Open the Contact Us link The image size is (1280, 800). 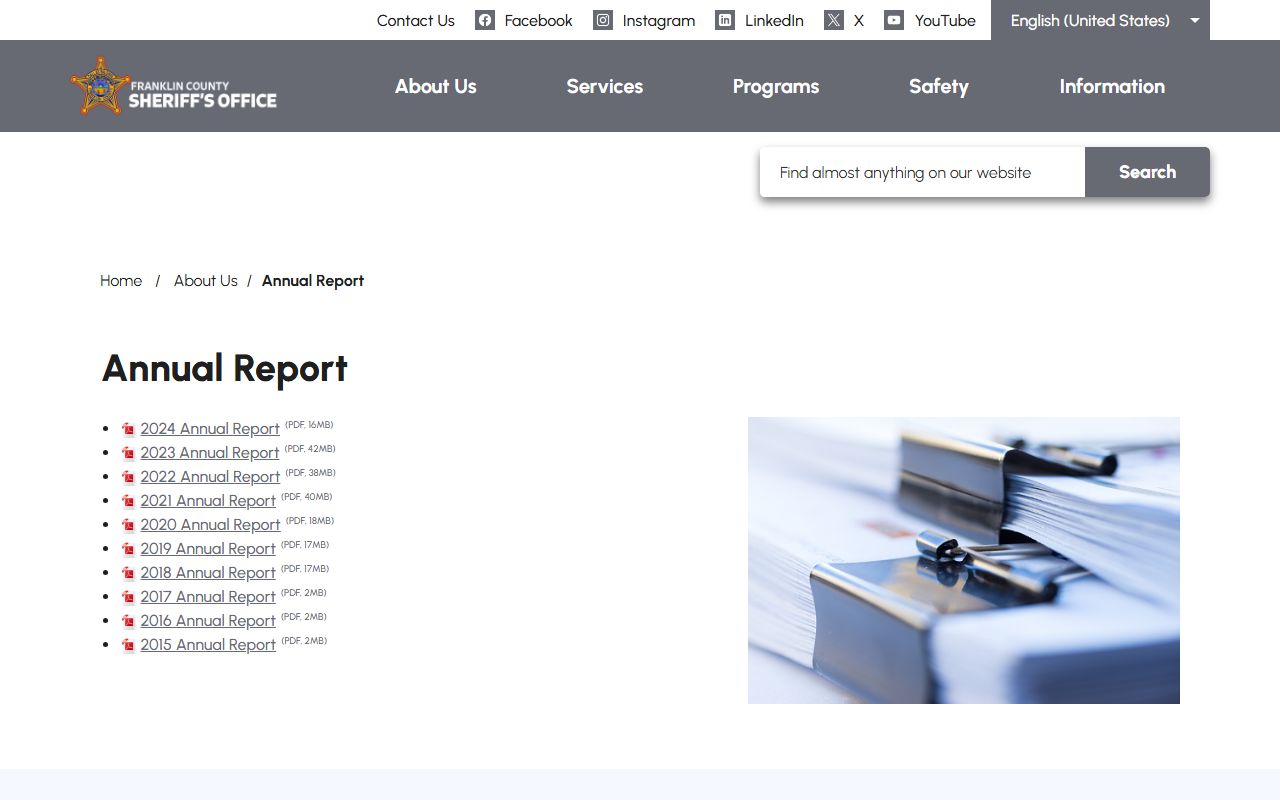(416, 20)
